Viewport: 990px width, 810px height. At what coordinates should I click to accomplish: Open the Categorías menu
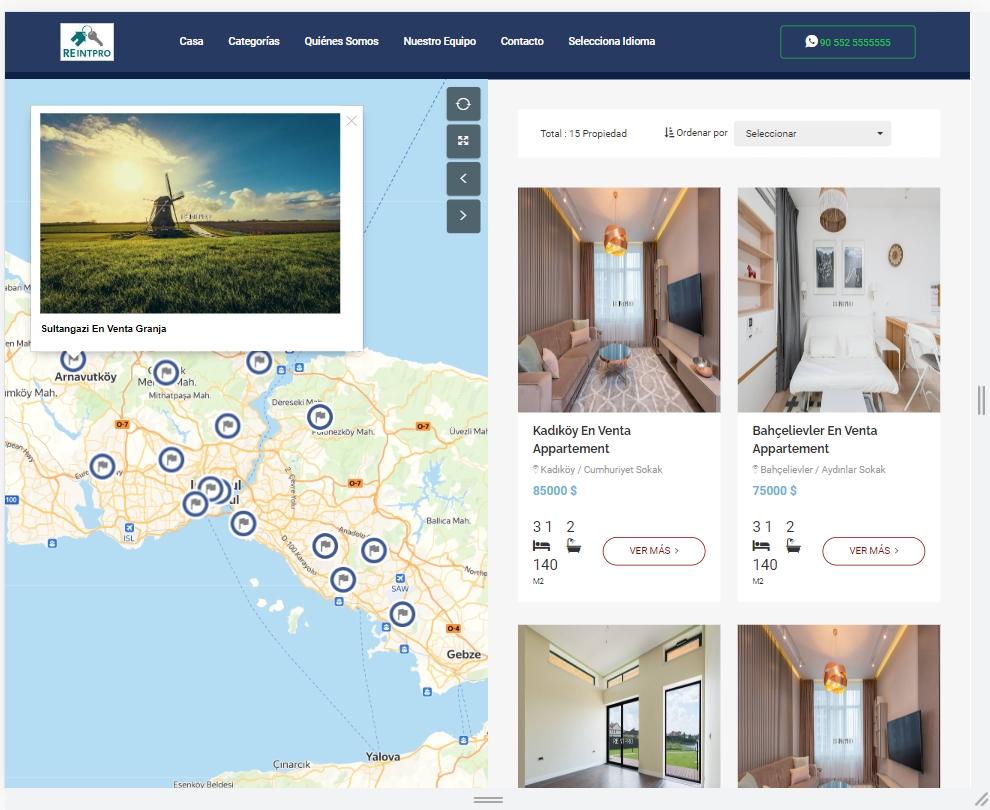254,41
